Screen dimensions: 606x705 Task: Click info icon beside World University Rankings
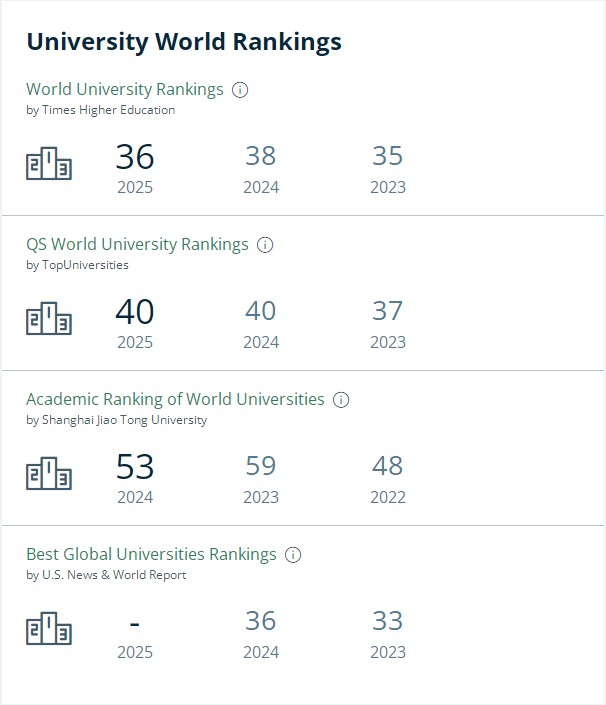click(240, 90)
